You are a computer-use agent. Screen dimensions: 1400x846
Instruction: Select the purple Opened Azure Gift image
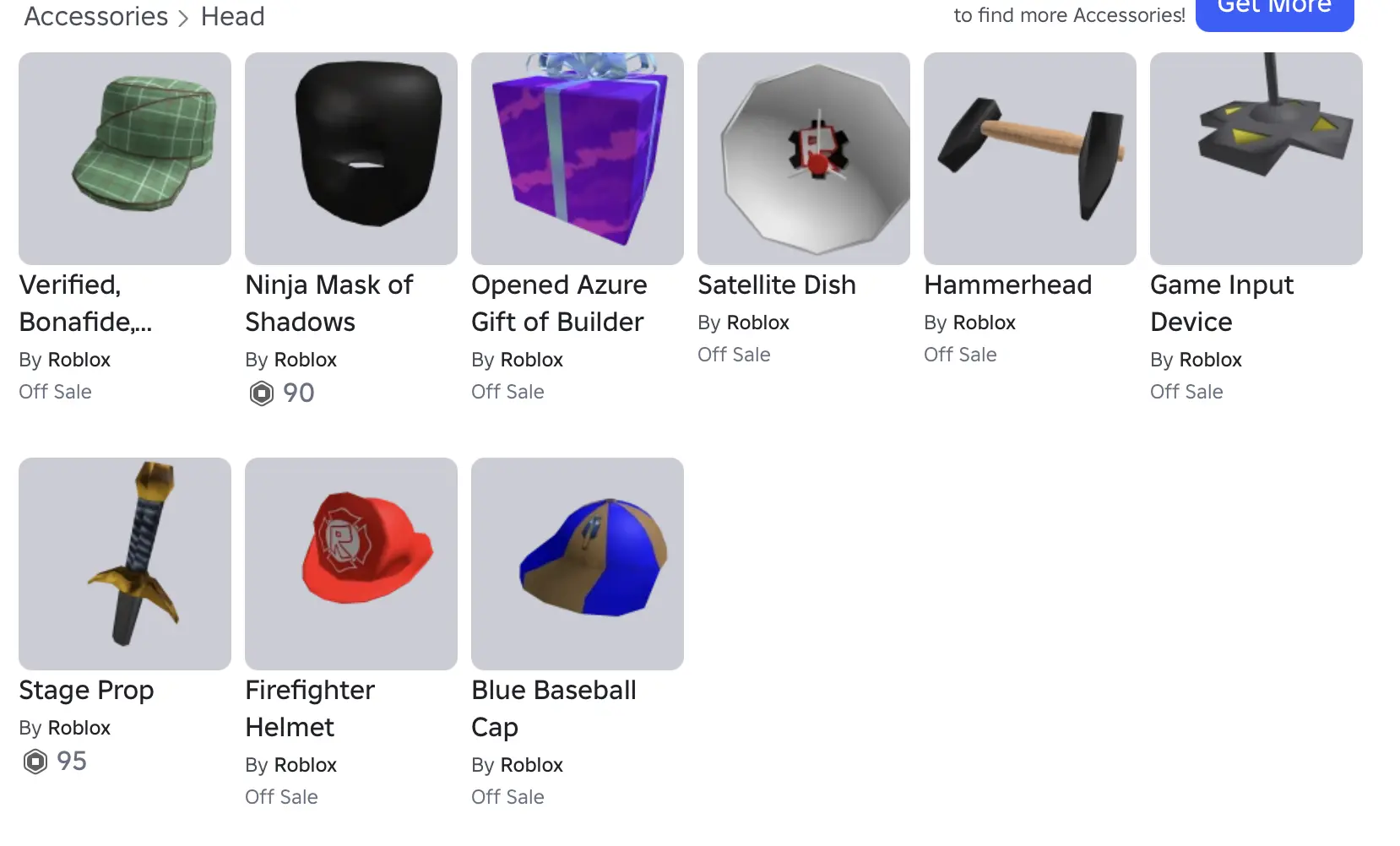(x=578, y=159)
